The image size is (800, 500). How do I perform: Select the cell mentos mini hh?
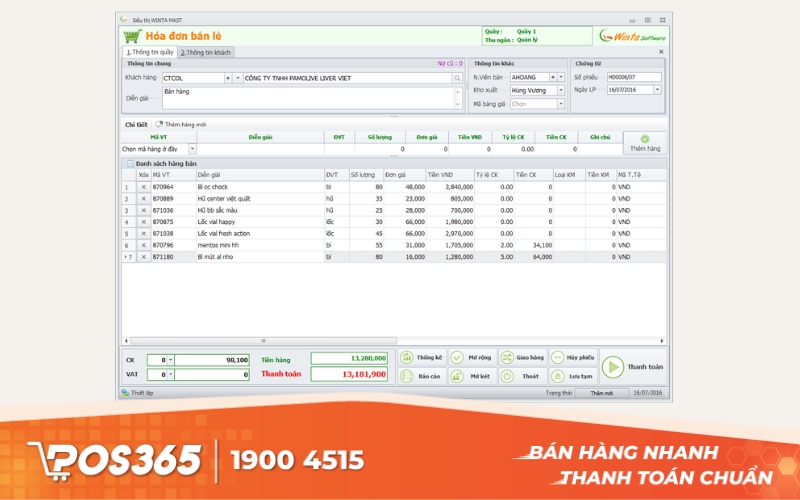(260, 245)
